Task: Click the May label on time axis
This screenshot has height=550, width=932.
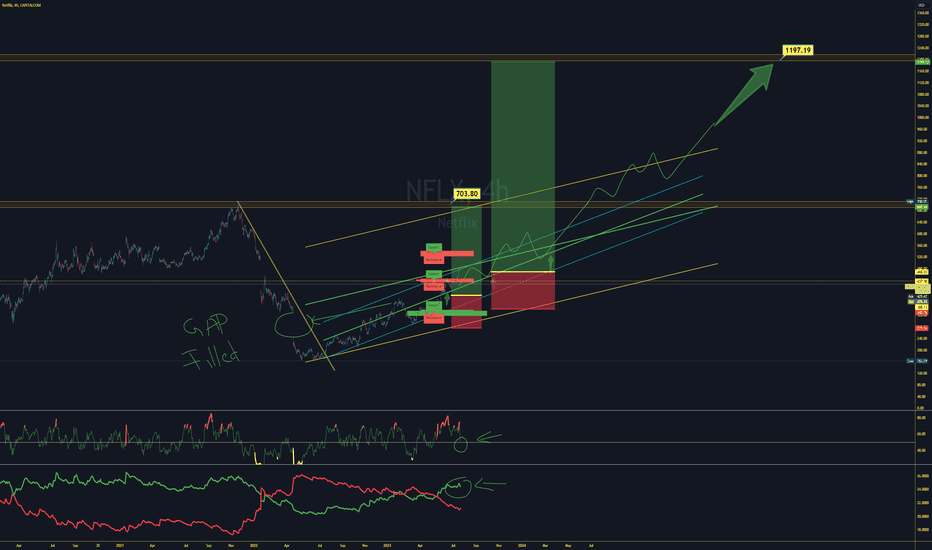Action: coord(568,545)
